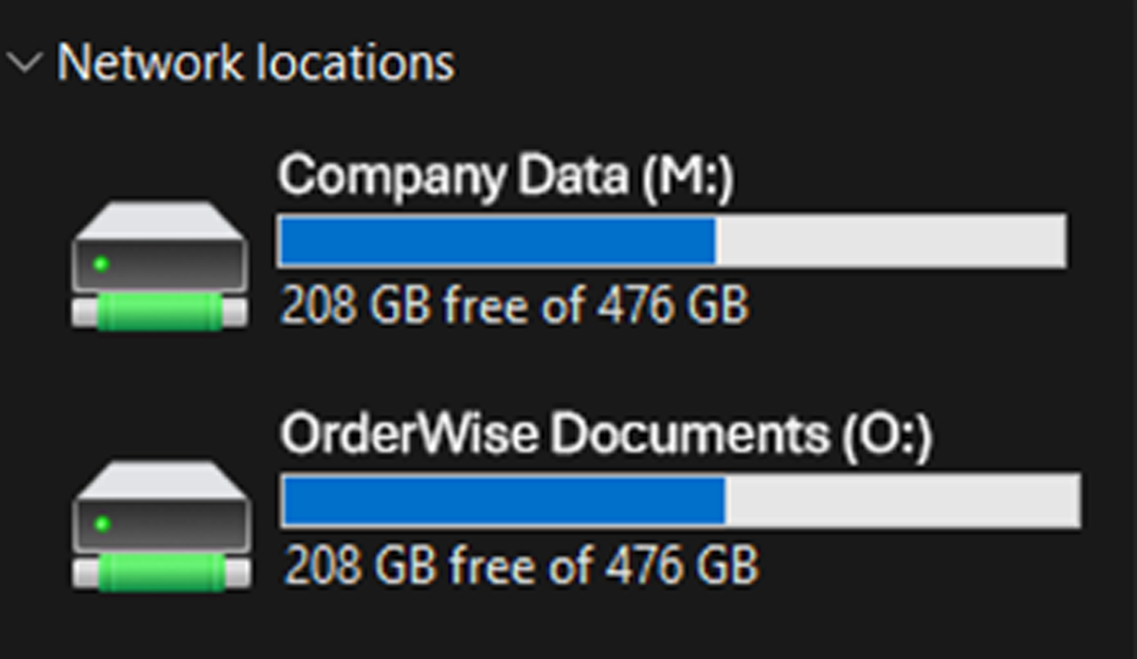
Task: Click the blue used portion of O: drive bar
Action: tap(503, 501)
